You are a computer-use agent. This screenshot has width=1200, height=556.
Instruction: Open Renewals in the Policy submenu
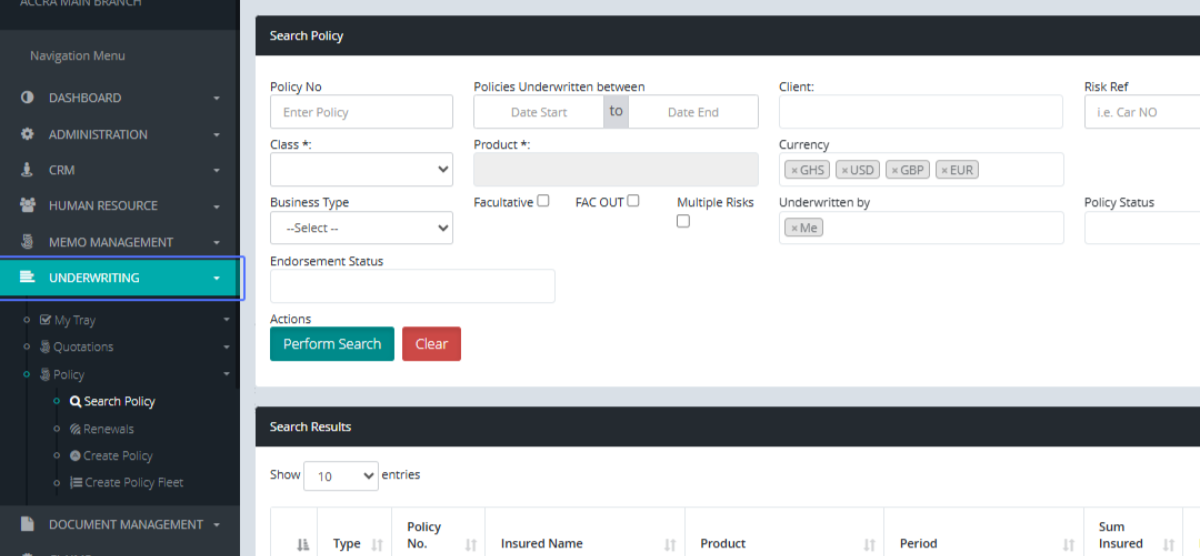tap(108, 429)
